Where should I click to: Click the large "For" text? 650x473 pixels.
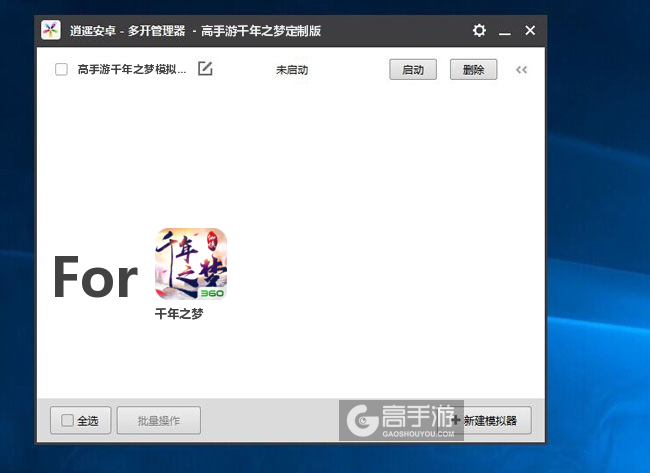pyautogui.click(x=95, y=277)
